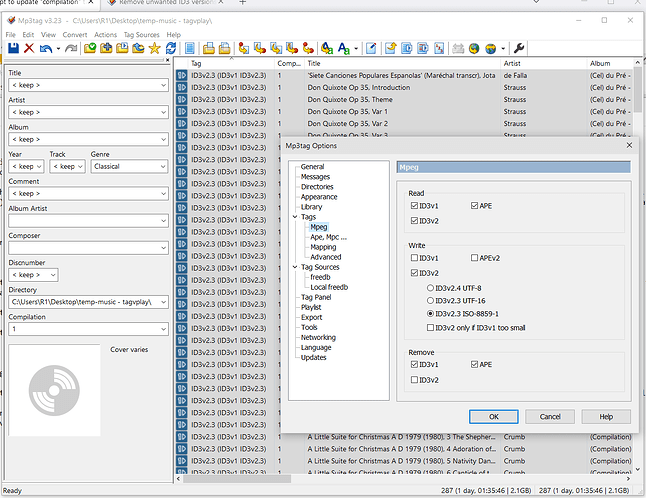Open tag sources via the first globe icon
The image size is (646, 500).
(x=474, y=48)
